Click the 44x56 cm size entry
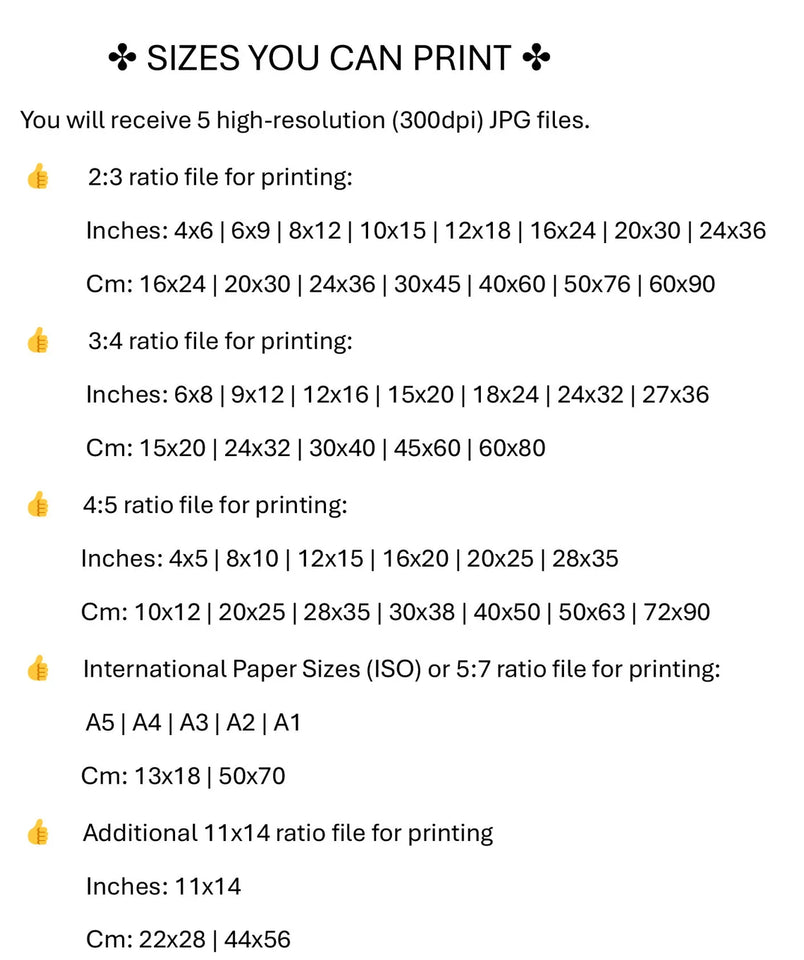The image size is (804, 960). click(257, 939)
